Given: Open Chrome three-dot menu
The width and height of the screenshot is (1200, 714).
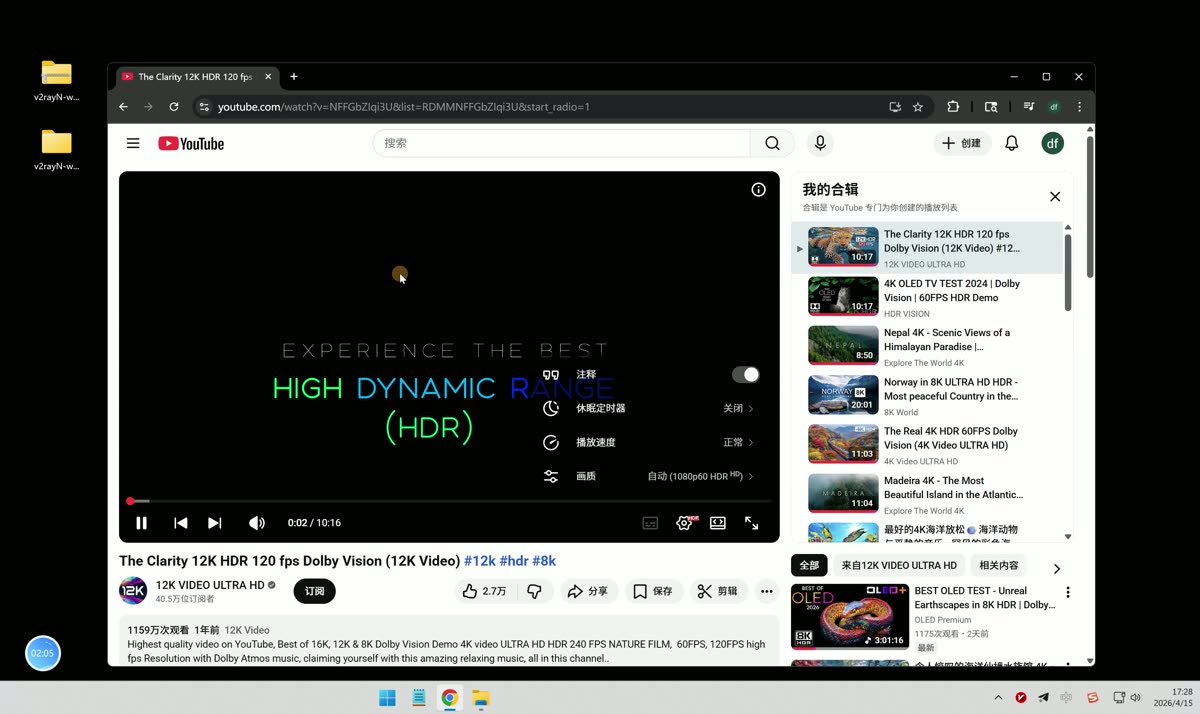Looking at the screenshot, I should pyautogui.click(x=1079, y=107).
